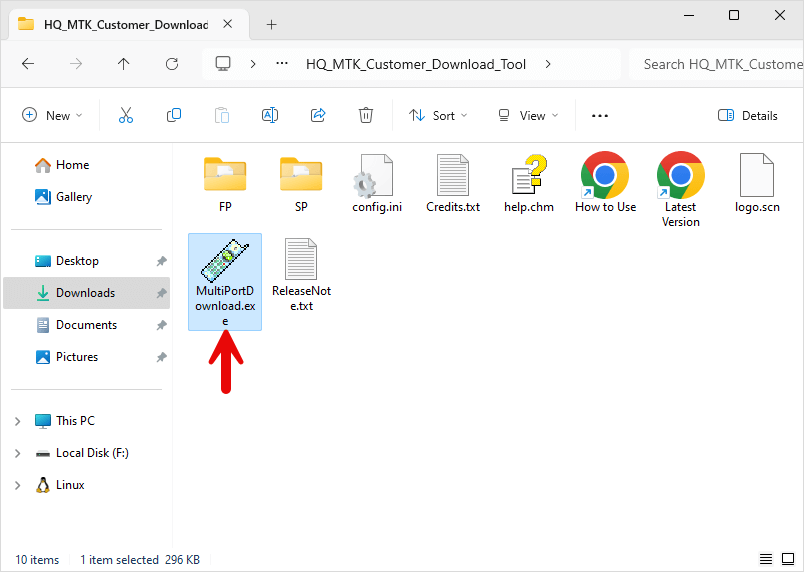Click the Delete trash icon
Image resolution: width=804 pixels, height=572 pixels.
pyautogui.click(x=366, y=115)
